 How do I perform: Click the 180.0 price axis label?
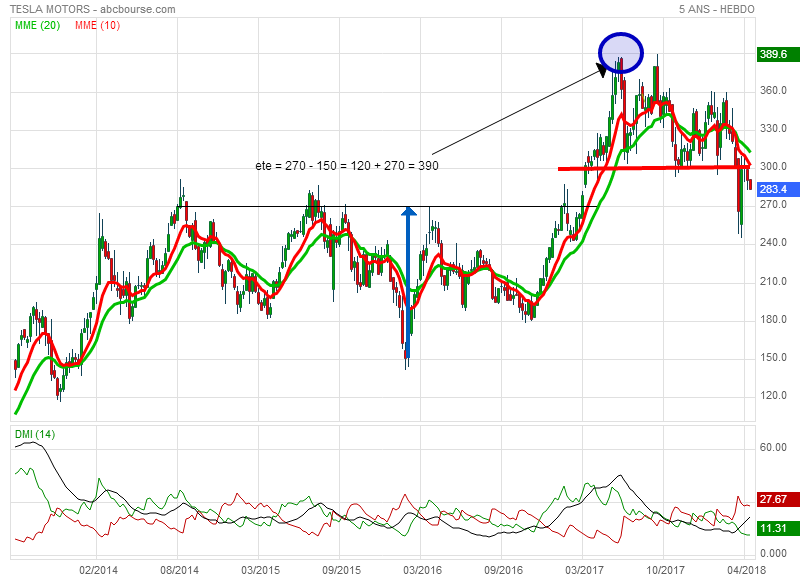click(773, 319)
